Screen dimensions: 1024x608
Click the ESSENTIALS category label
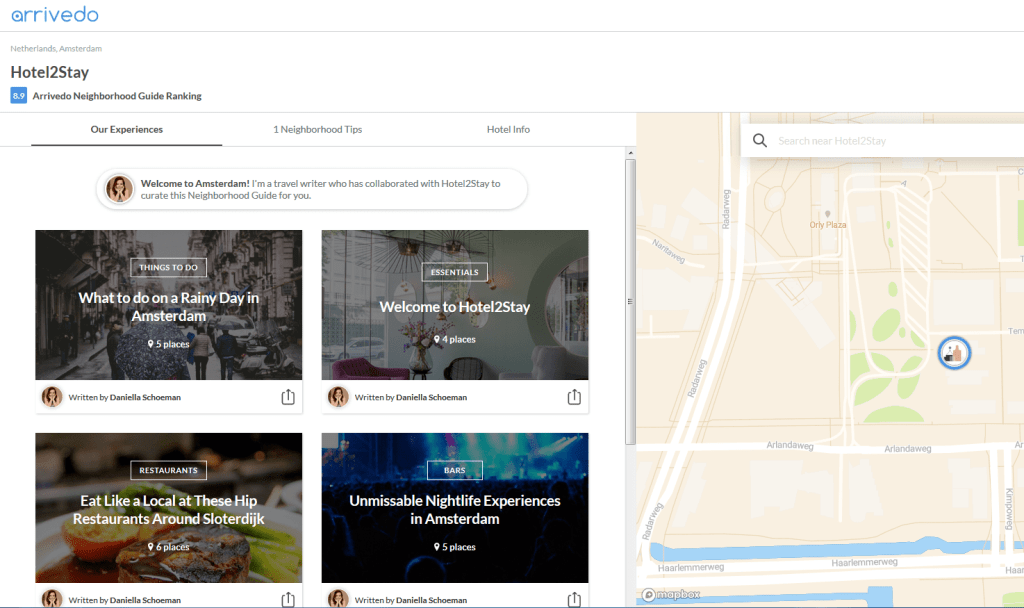[455, 272]
